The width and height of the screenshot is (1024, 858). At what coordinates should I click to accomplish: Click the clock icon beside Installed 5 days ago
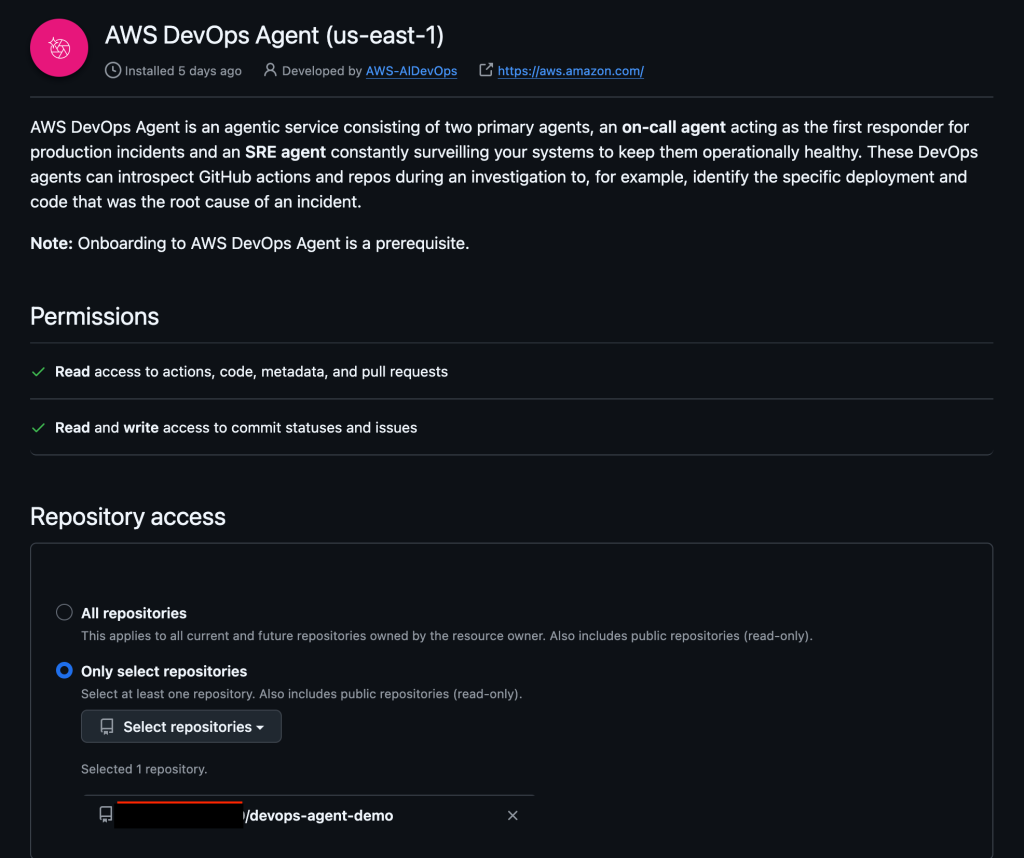coord(113,70)
